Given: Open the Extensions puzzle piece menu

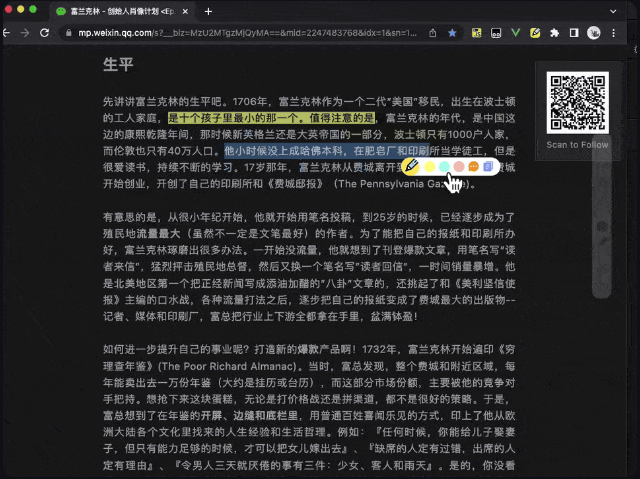Looking at the screenshot, I should click(x=554, y=33).
